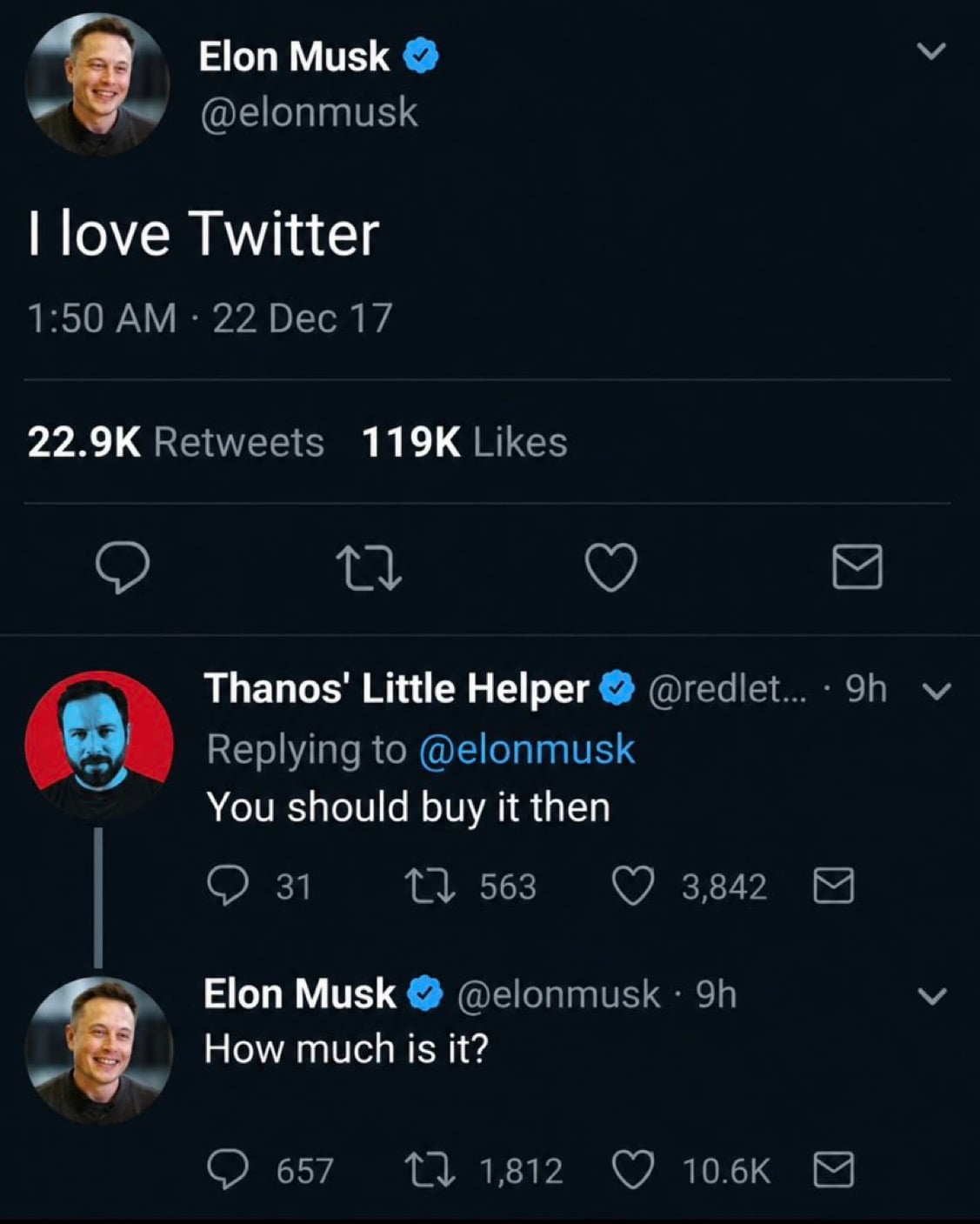
Task: Retweet the "You should buy it then" reply
Action: 430,886
